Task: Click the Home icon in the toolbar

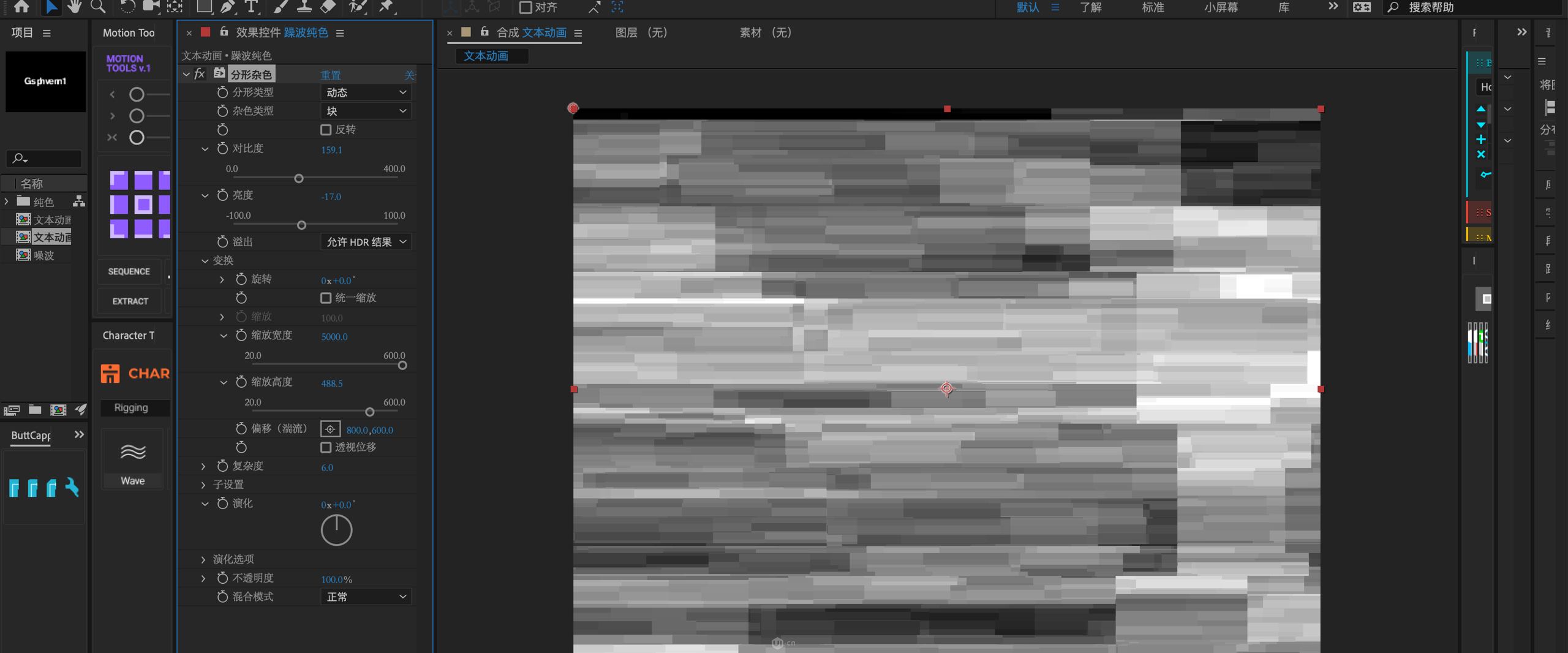Action: coord(21,7)
